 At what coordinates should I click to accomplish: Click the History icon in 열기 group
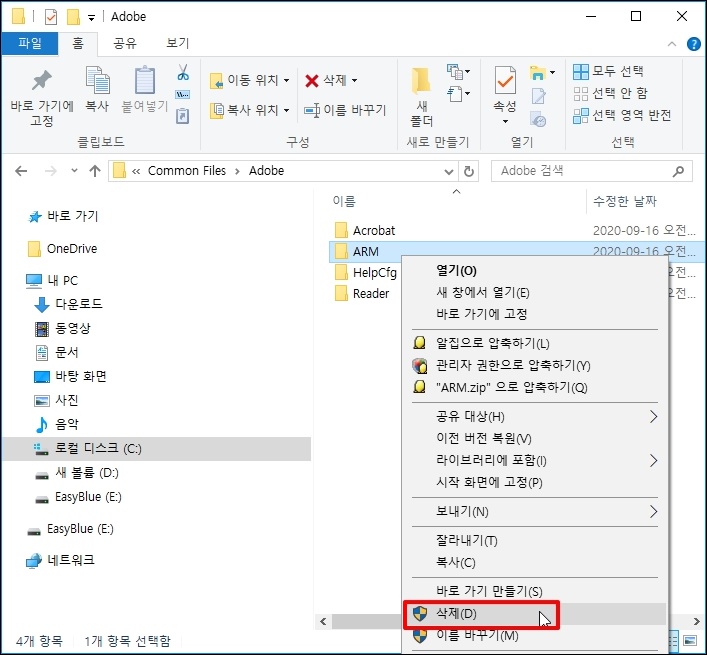pyautogui.click(x=538, y=120)
